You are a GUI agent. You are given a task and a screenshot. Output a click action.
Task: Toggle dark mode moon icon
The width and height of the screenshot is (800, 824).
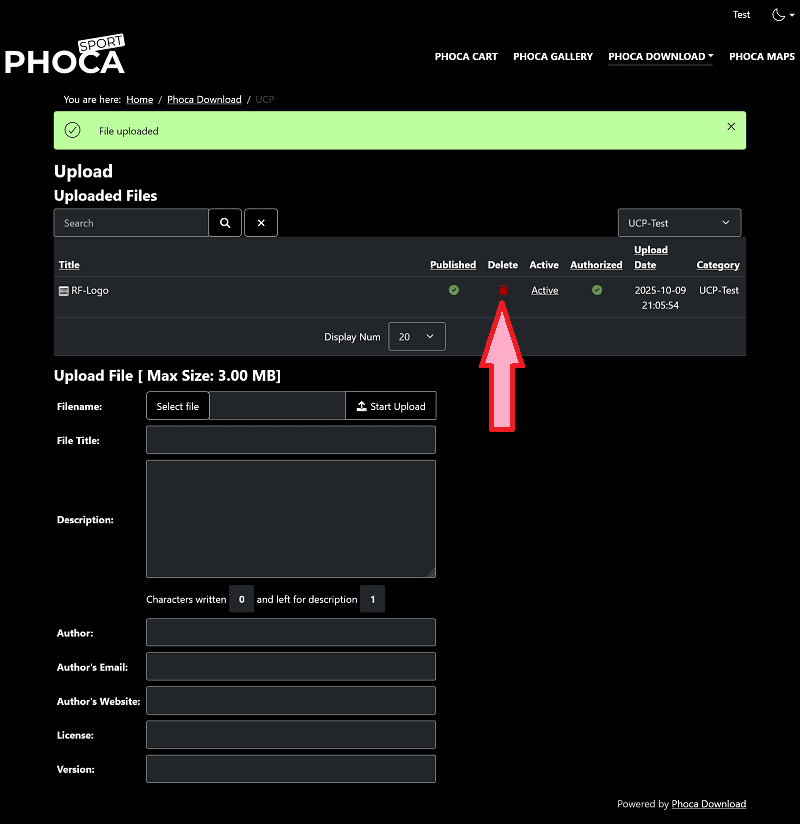tap(779, 15)
